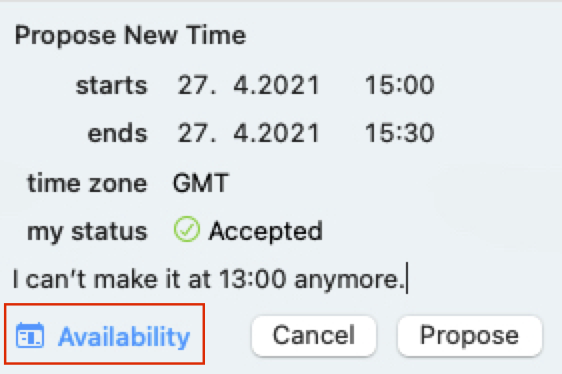This screenshot has height=374, width=562.
Task: Select the end year 2021 field
Action: tap(287, 133)
